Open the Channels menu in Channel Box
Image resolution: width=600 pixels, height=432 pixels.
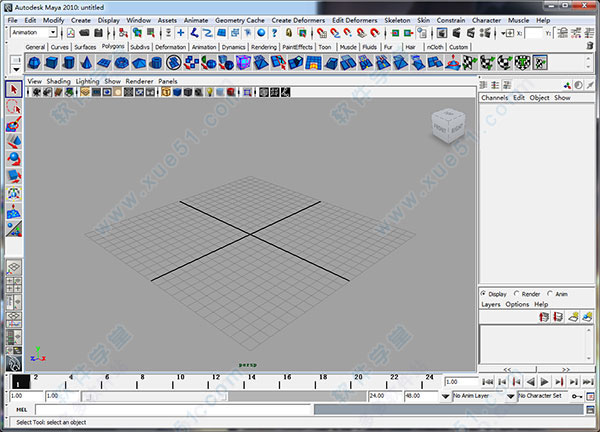494,98
